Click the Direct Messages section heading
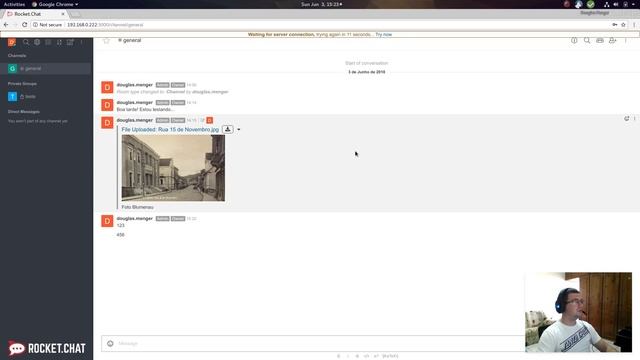The image size is (640, 360). click(x=24, y=112)
